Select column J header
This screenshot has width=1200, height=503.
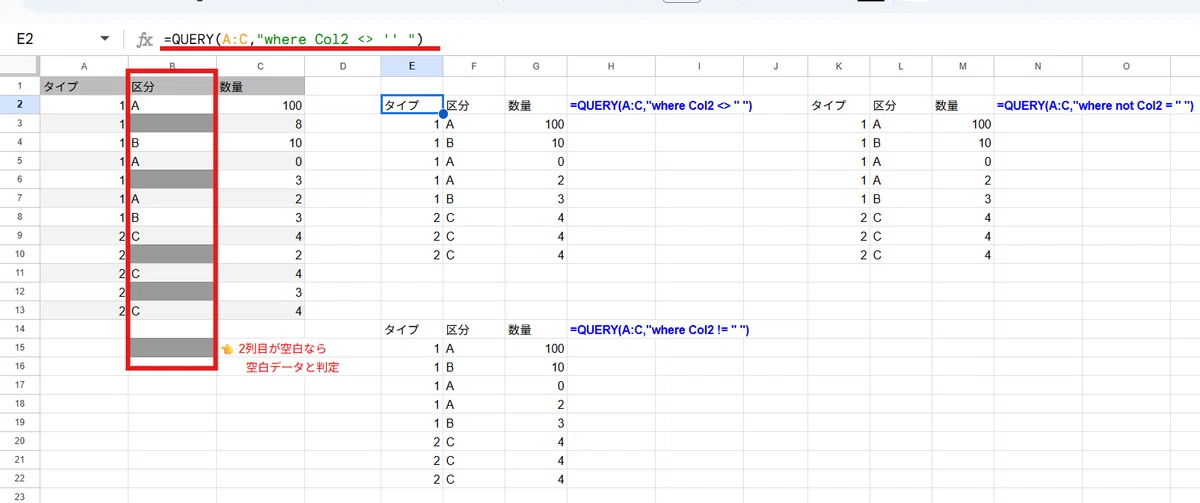[x=775, y=66]
